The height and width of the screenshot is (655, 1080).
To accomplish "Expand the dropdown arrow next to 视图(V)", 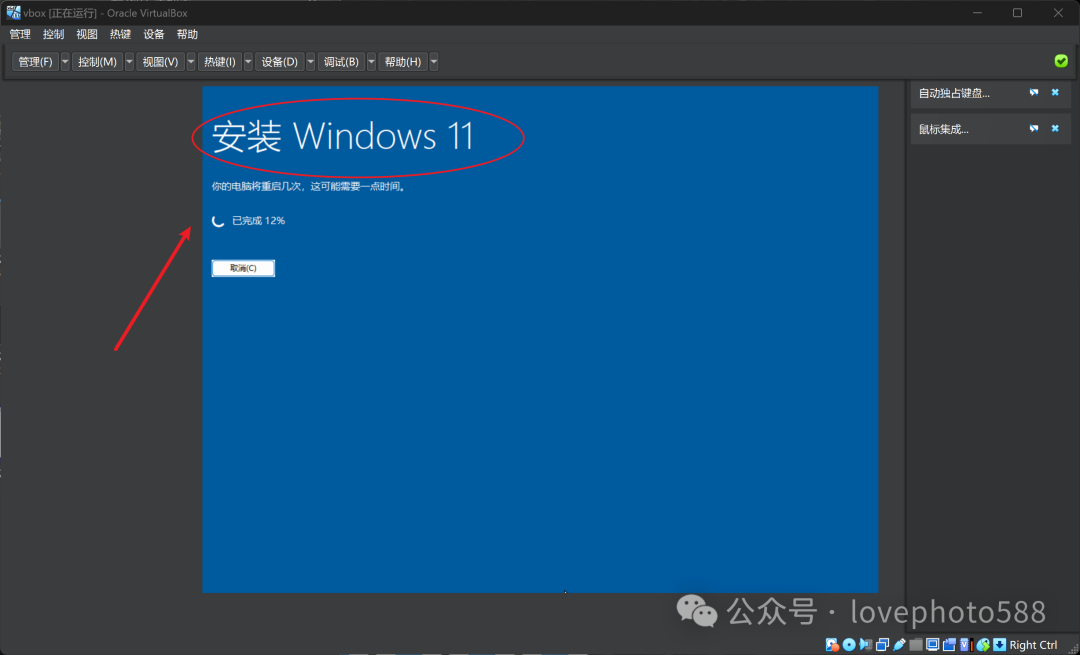I will tap(191, 61).
